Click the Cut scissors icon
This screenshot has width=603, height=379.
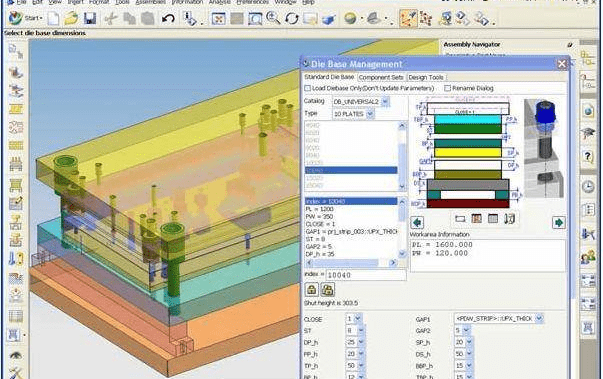111,18
